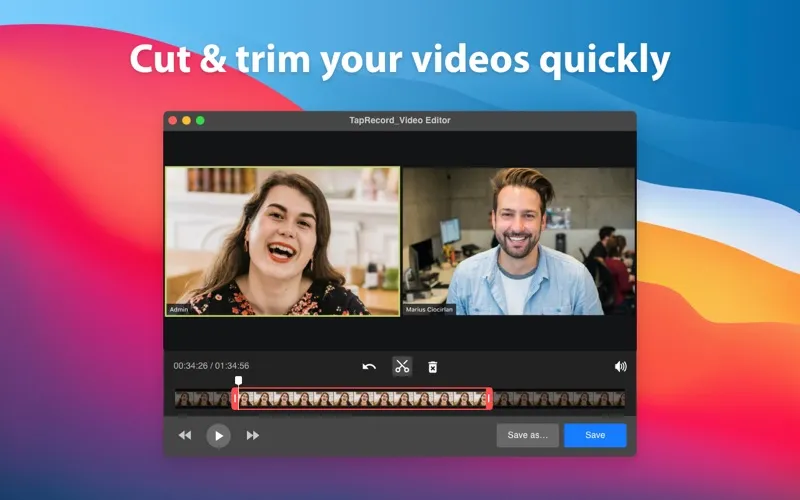Click the 00:34:26 / 01:34:56 time readout
This screenshot has width=800, height=500.
pos(211,366)
